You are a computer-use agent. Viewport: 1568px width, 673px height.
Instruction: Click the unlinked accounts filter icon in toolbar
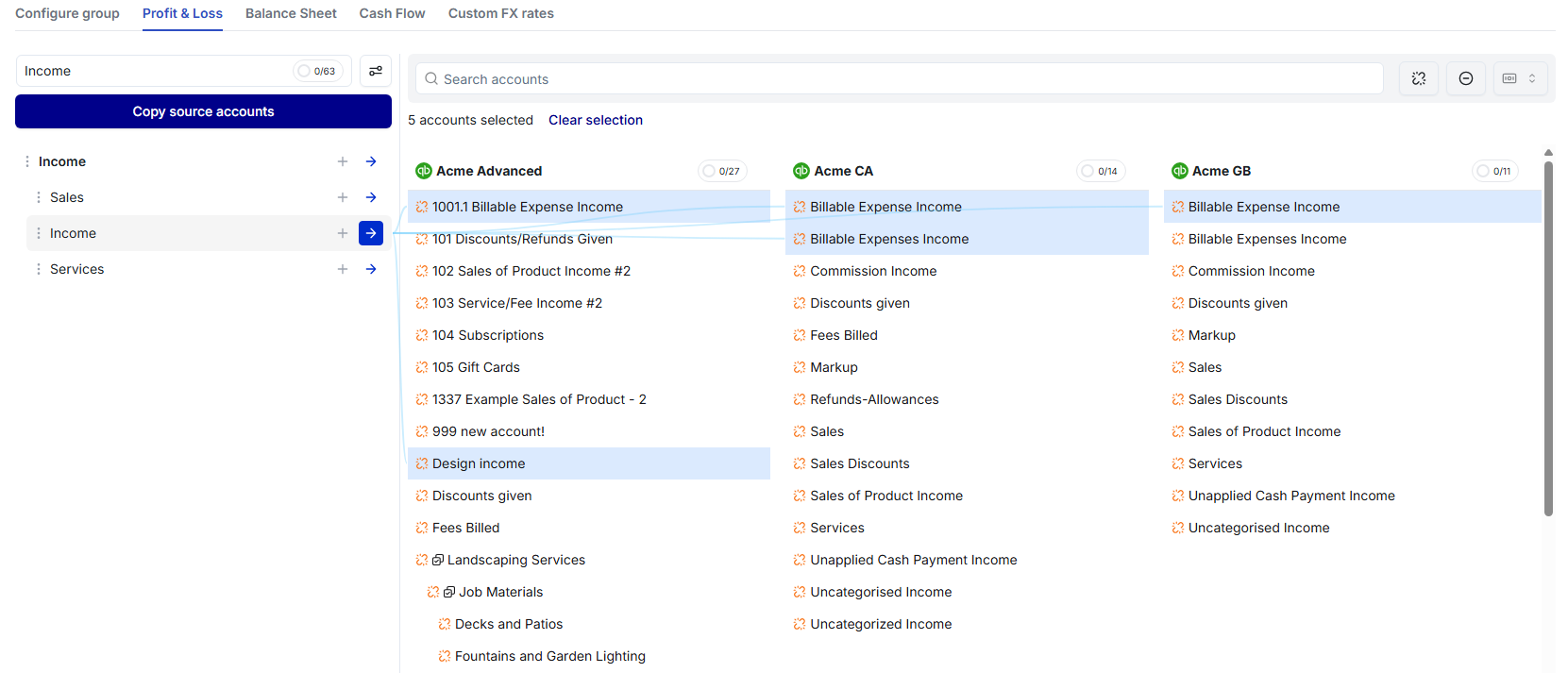pyautogui.click(x=1419, y=78)
